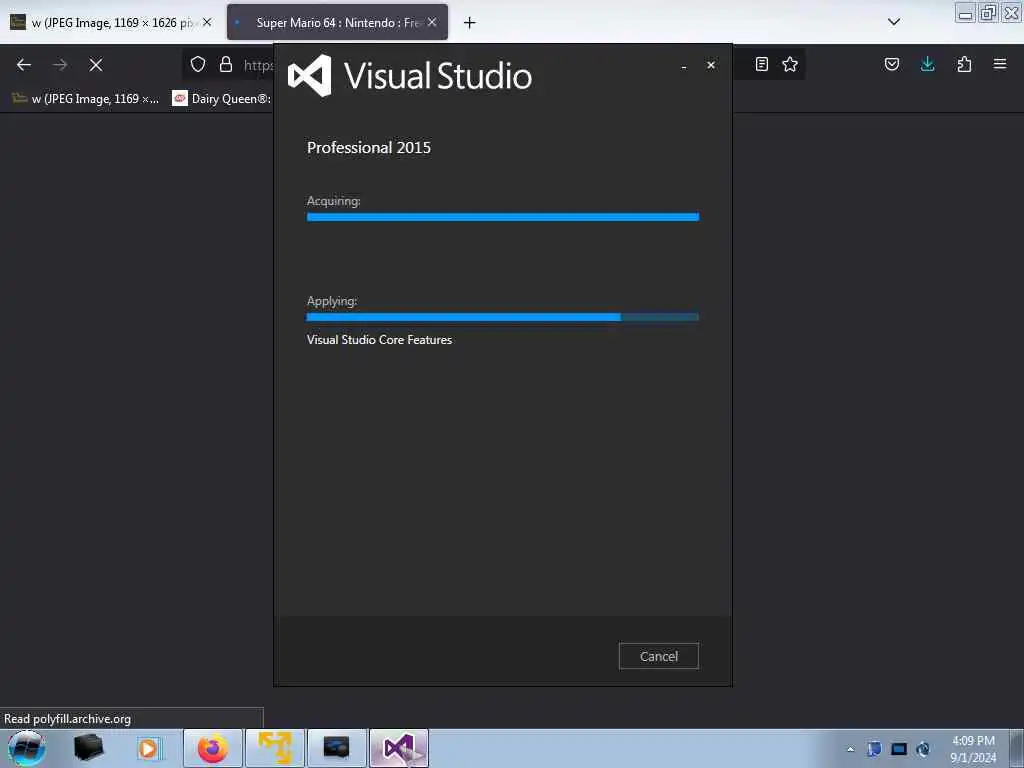The width and height of the screenshot is (1024, 768).
Task: Close the Super Mario 64 tab
Action: click(x=432, y=22)
